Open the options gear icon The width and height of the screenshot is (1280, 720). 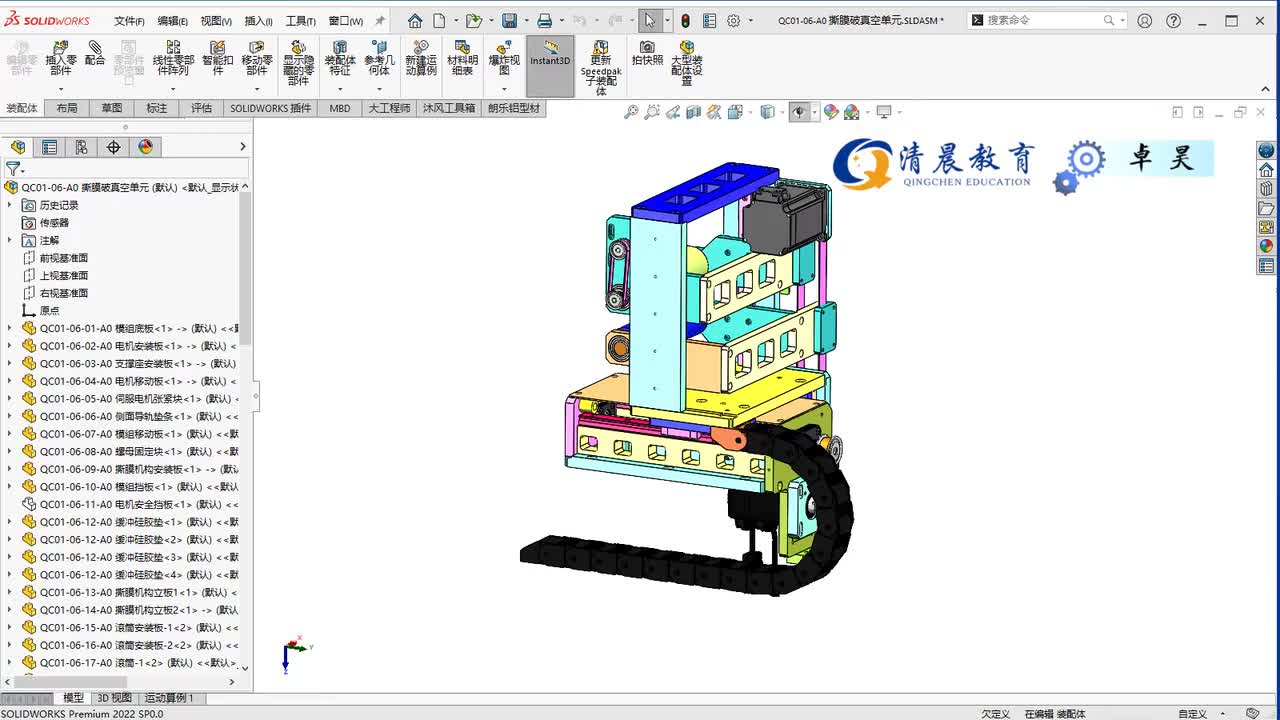[733, 20]
